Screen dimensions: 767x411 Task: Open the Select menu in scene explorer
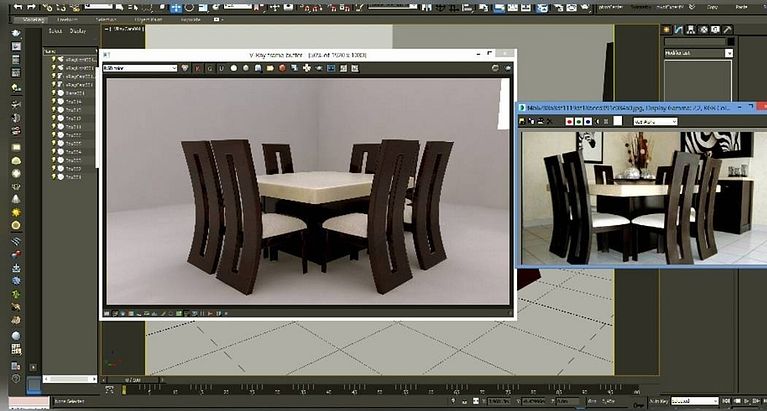pos(56,30)
